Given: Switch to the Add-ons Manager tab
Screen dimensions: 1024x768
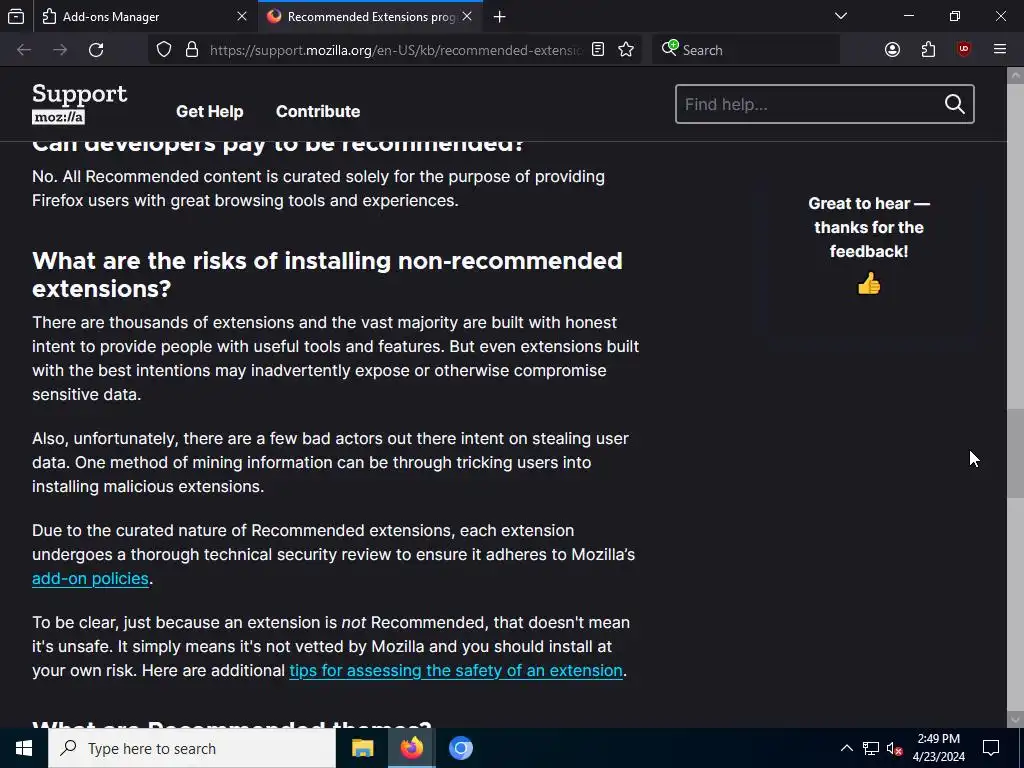Looking at the screenshot, I should point(144,16).
